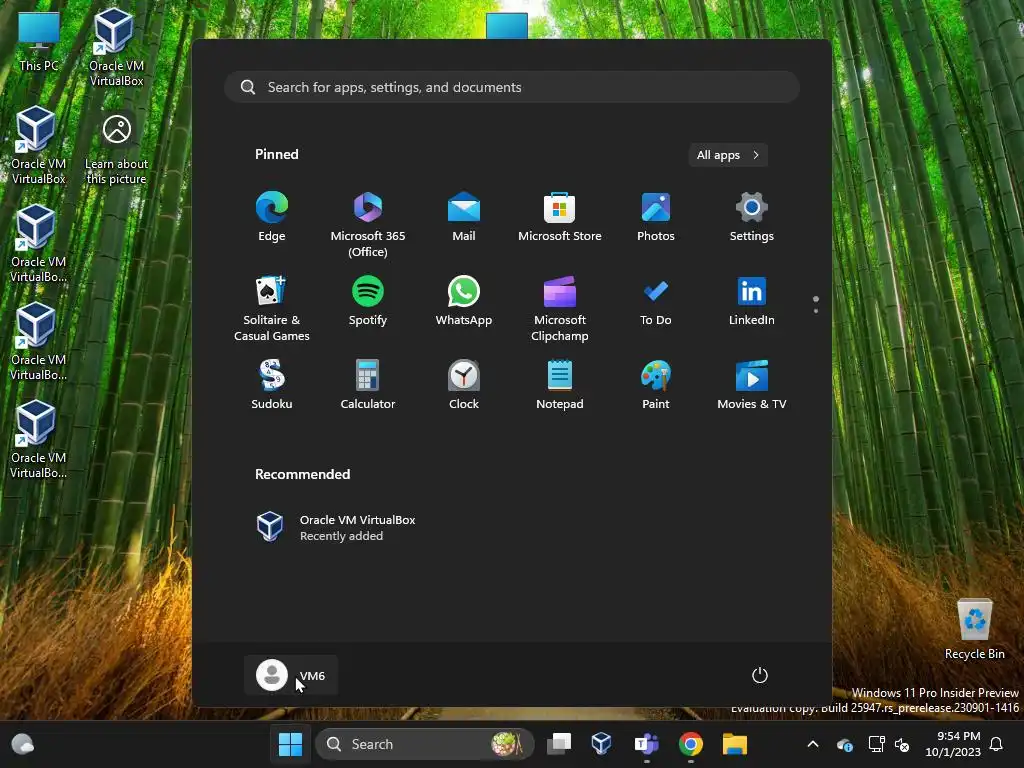Launch Spotify from pinned apps
The image size is (1024, 768).
tap(368, 301)
